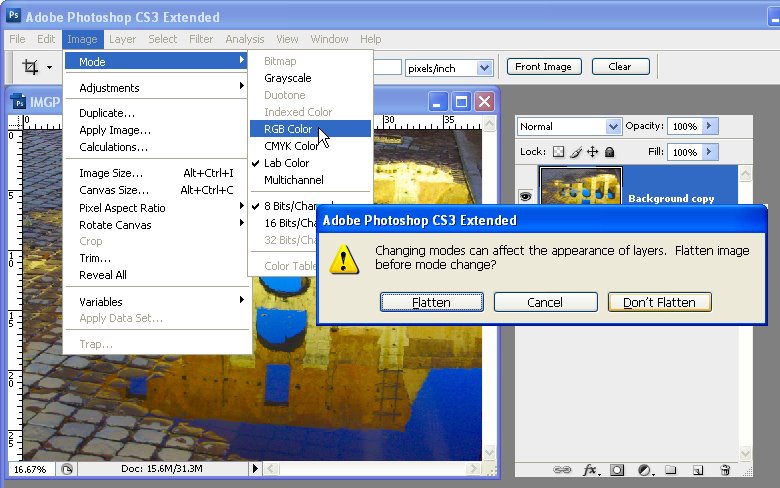Choose Grayscale in Mode submenu
Viewport: 780px width, 488px height.
[x=310, y=78]
